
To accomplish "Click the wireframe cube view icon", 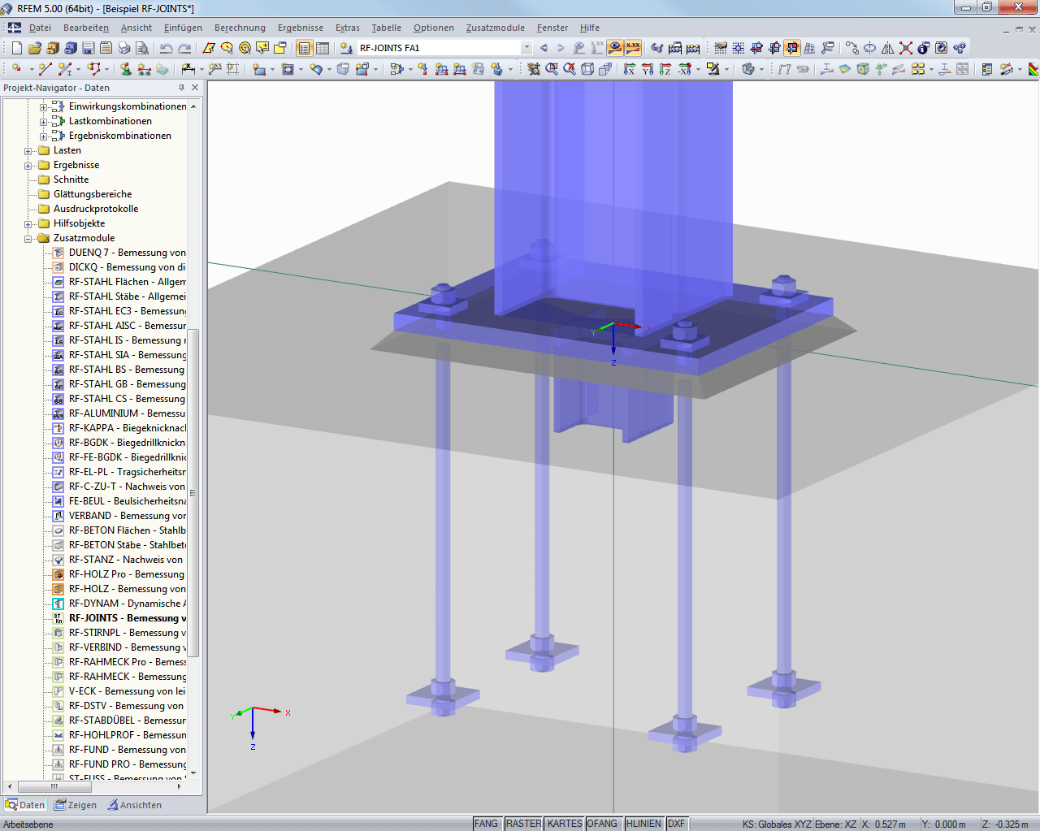I will click(587, 69).
